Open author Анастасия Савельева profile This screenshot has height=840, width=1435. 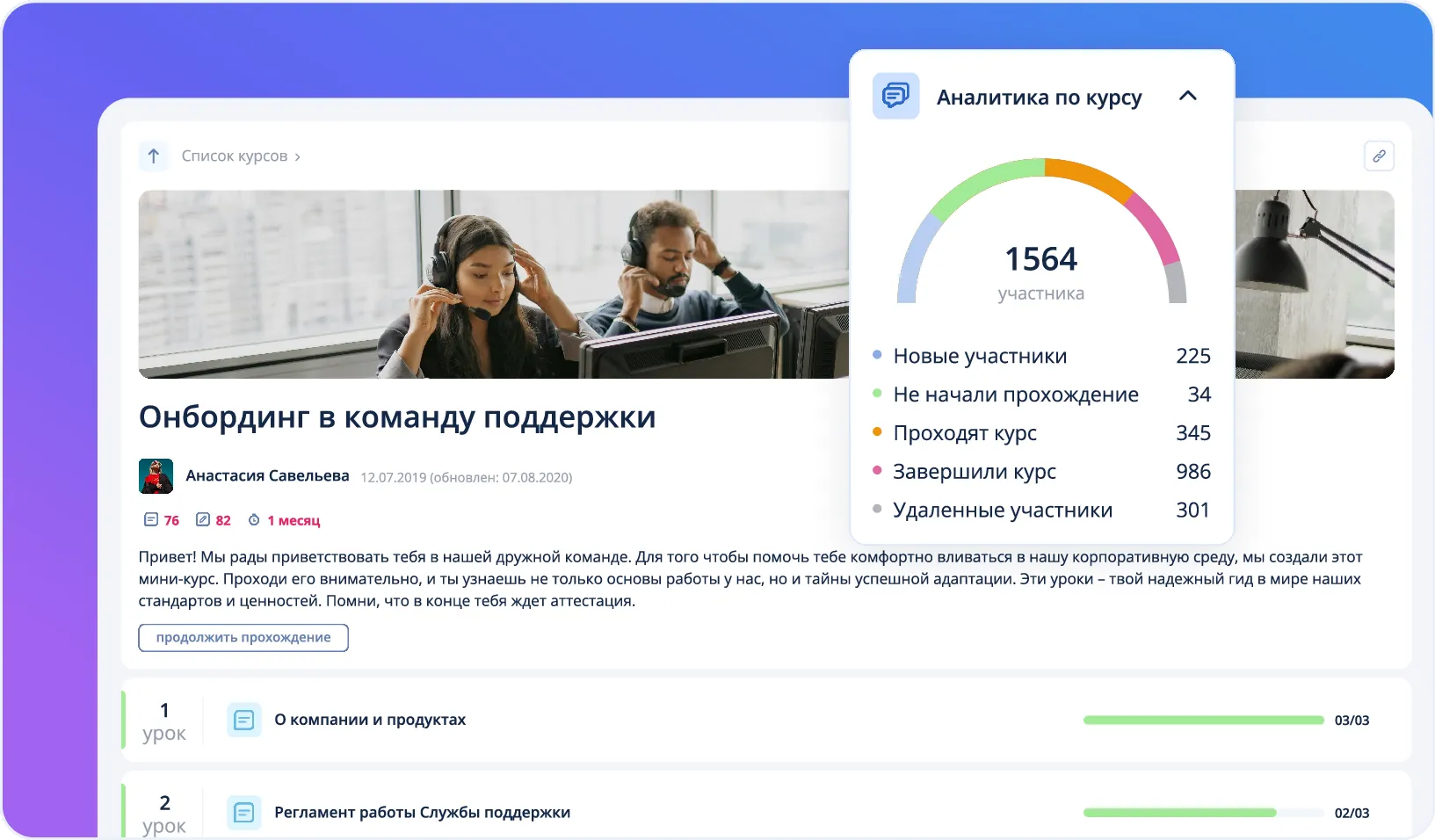267,476
